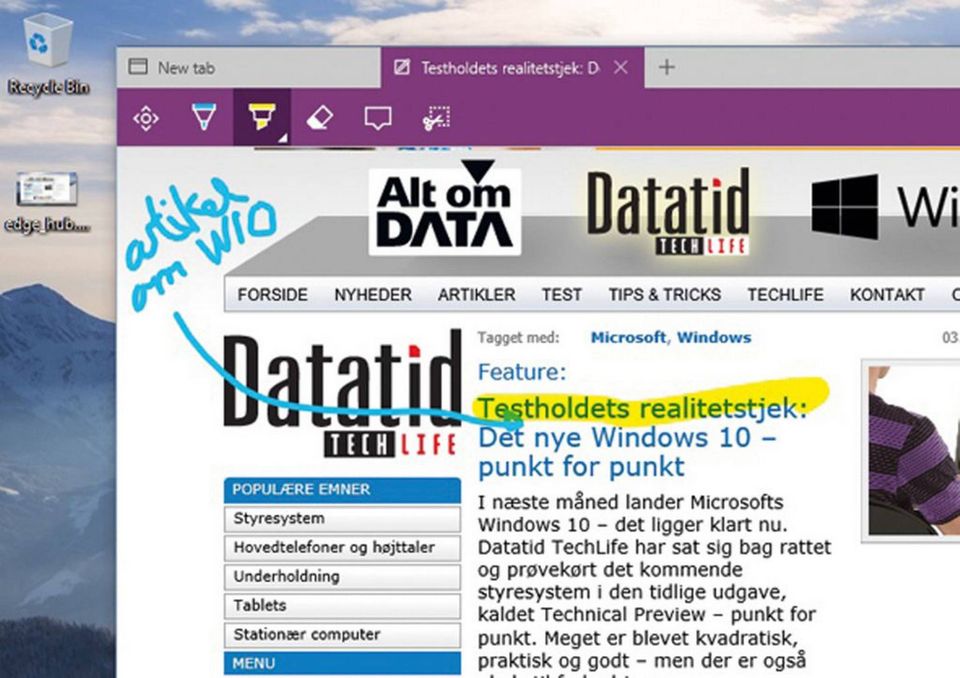Click the Windows tag link

click(713, 338)
